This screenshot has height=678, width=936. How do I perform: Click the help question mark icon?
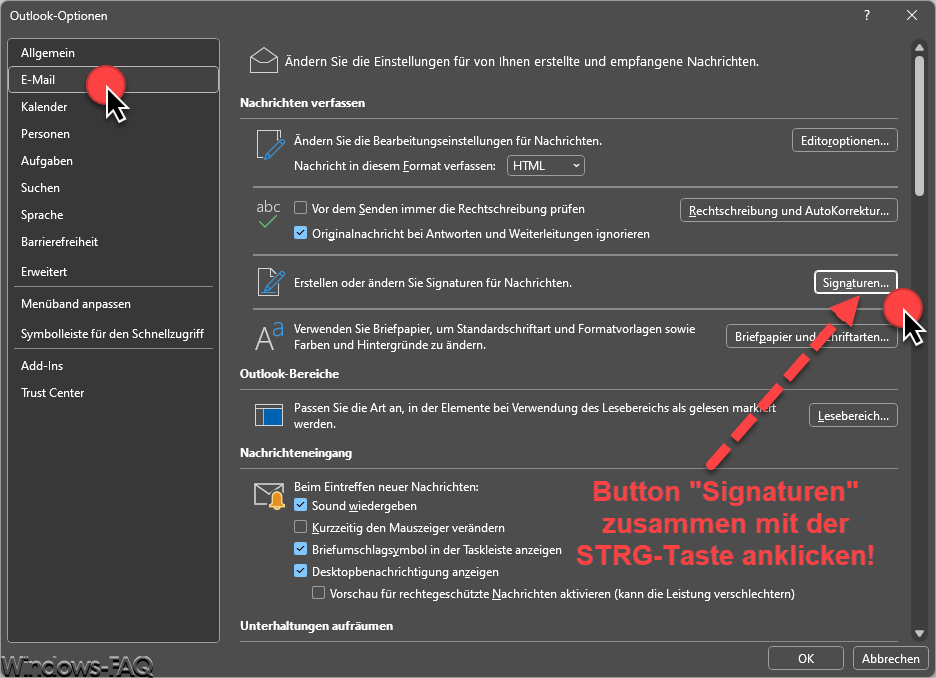coord(866,16)
